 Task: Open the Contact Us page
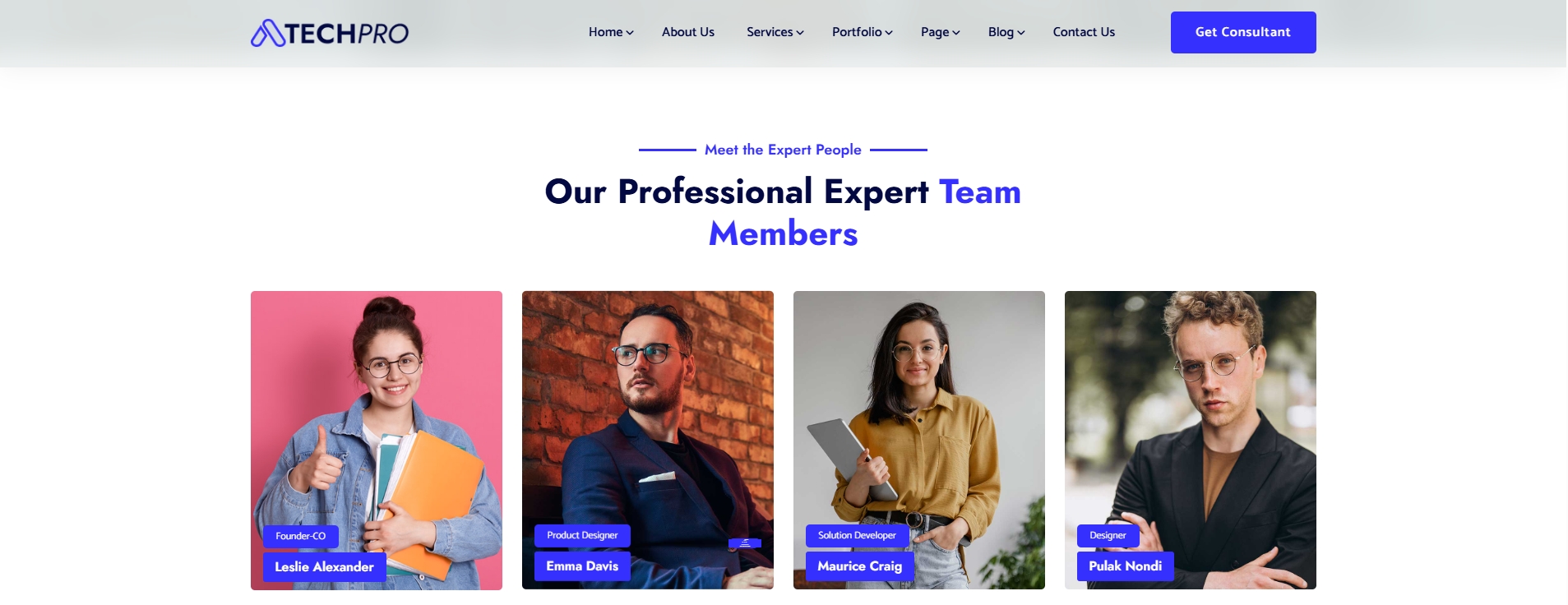coord(1084,32)
